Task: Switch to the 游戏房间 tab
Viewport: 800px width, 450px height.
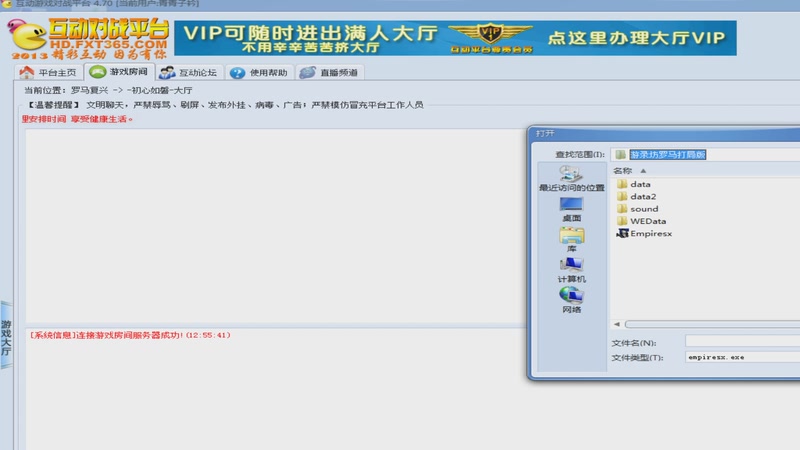Action: tap(119, 72)
